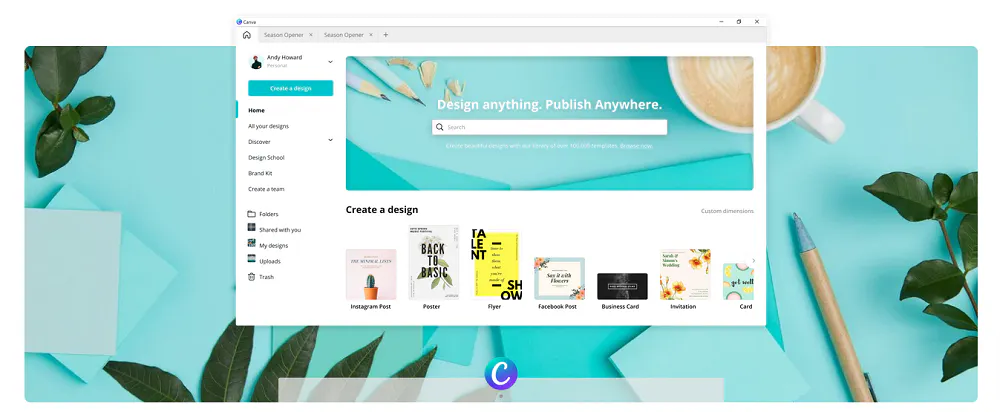1000x412 pixels.
Task: Go to Design School
Action: 266,157
